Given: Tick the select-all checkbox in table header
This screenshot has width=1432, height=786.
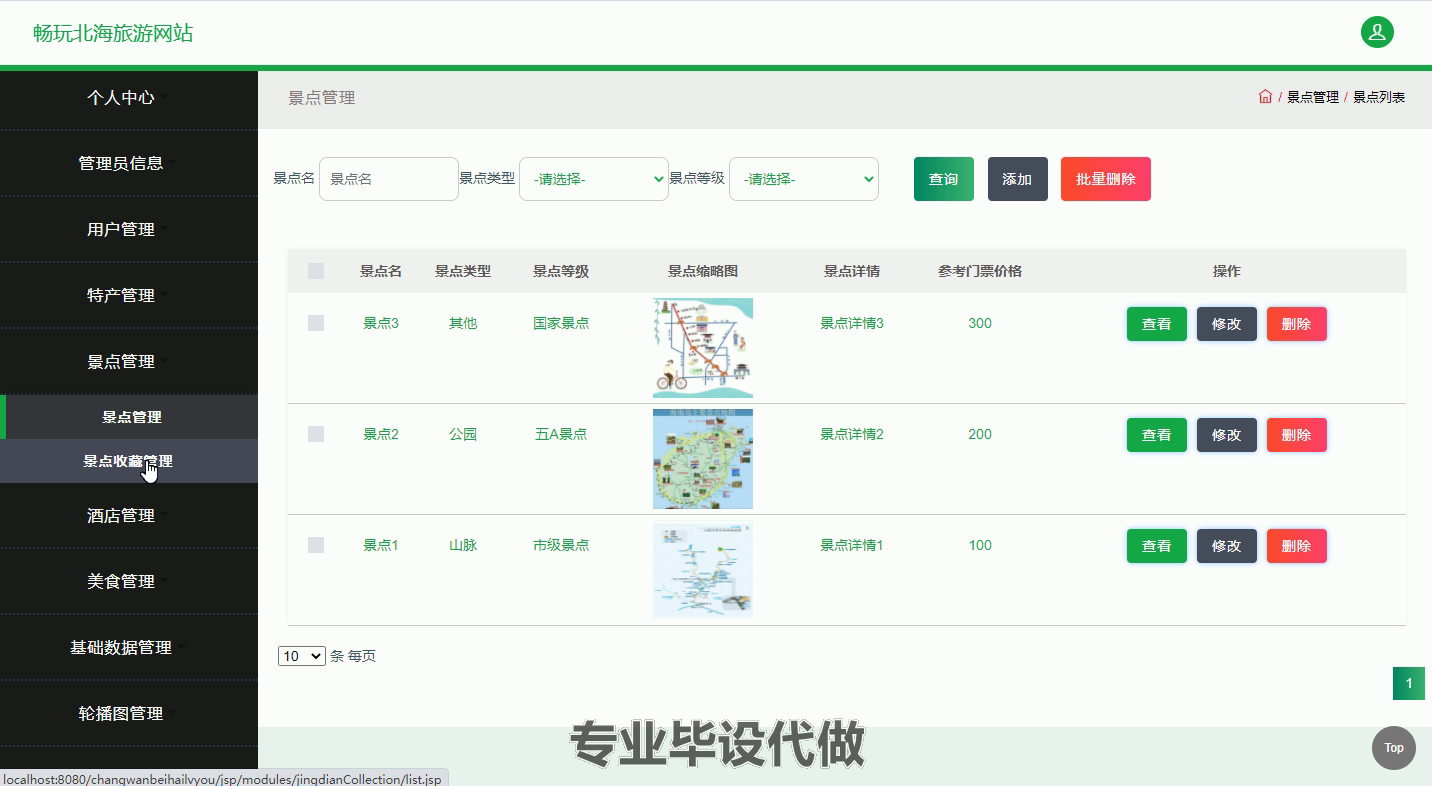Looking at the screenshot, I should click(316, 271).
